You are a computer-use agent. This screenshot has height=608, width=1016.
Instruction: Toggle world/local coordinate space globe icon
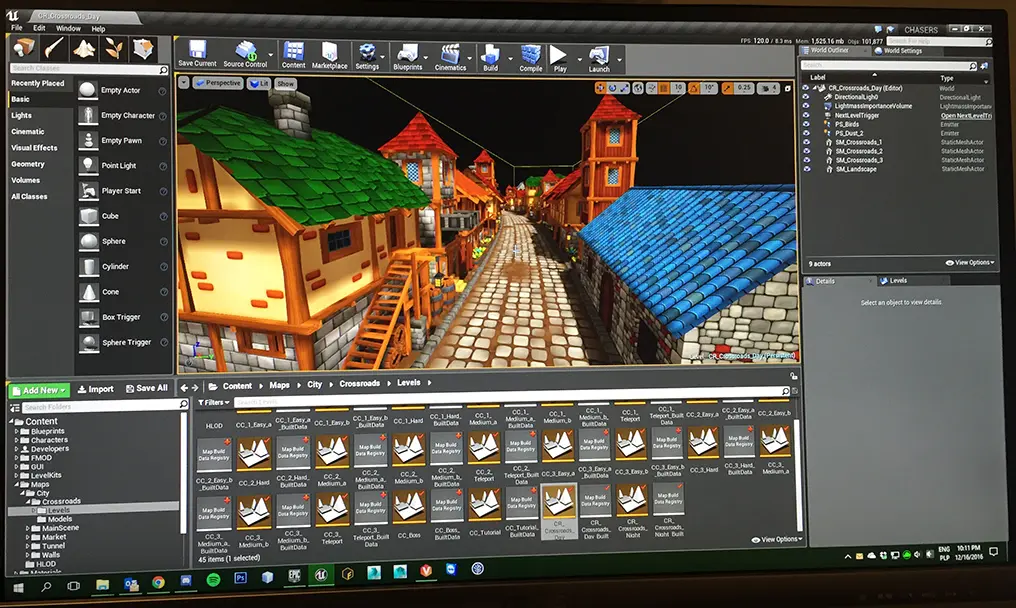pyautogui.click(x=638, y=88)
